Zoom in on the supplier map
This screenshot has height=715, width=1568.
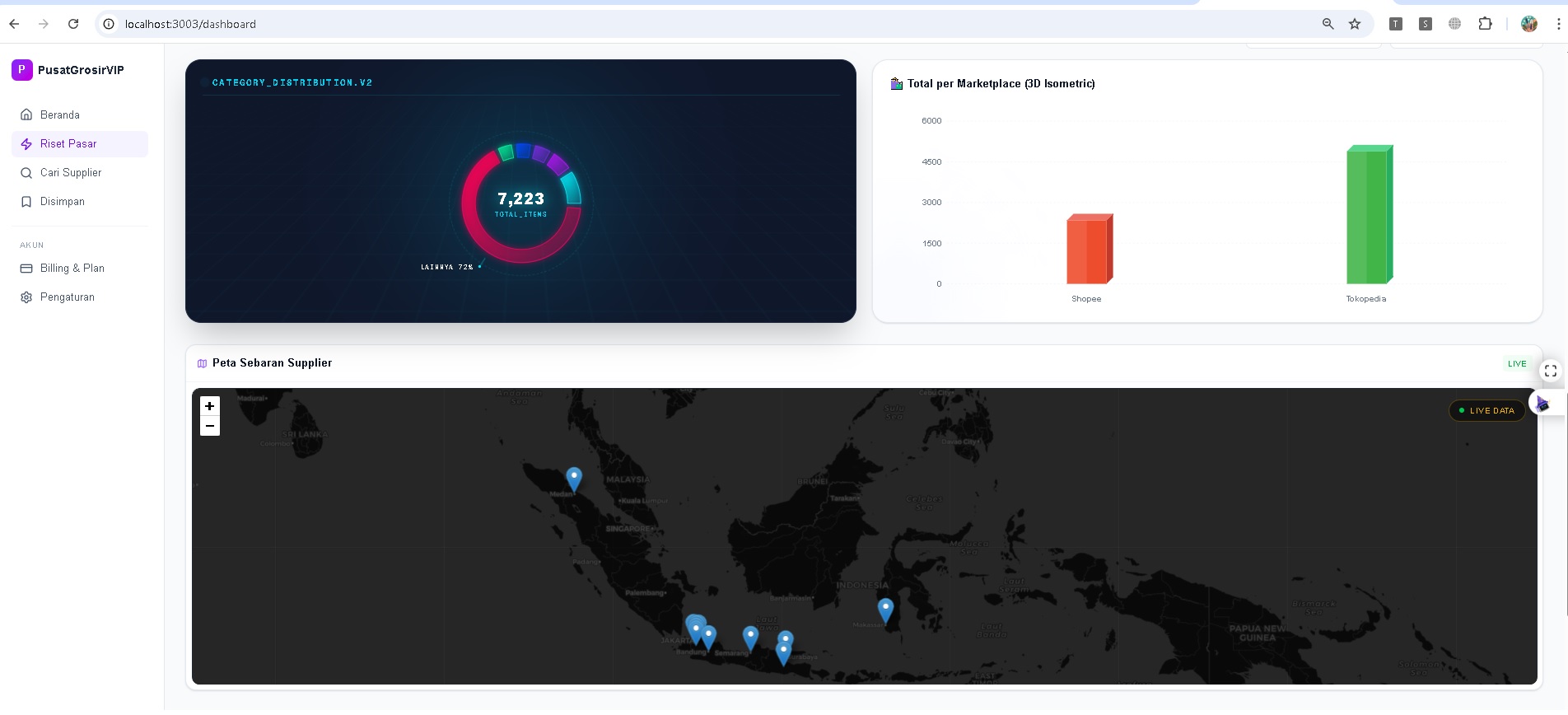pos(210,406)
